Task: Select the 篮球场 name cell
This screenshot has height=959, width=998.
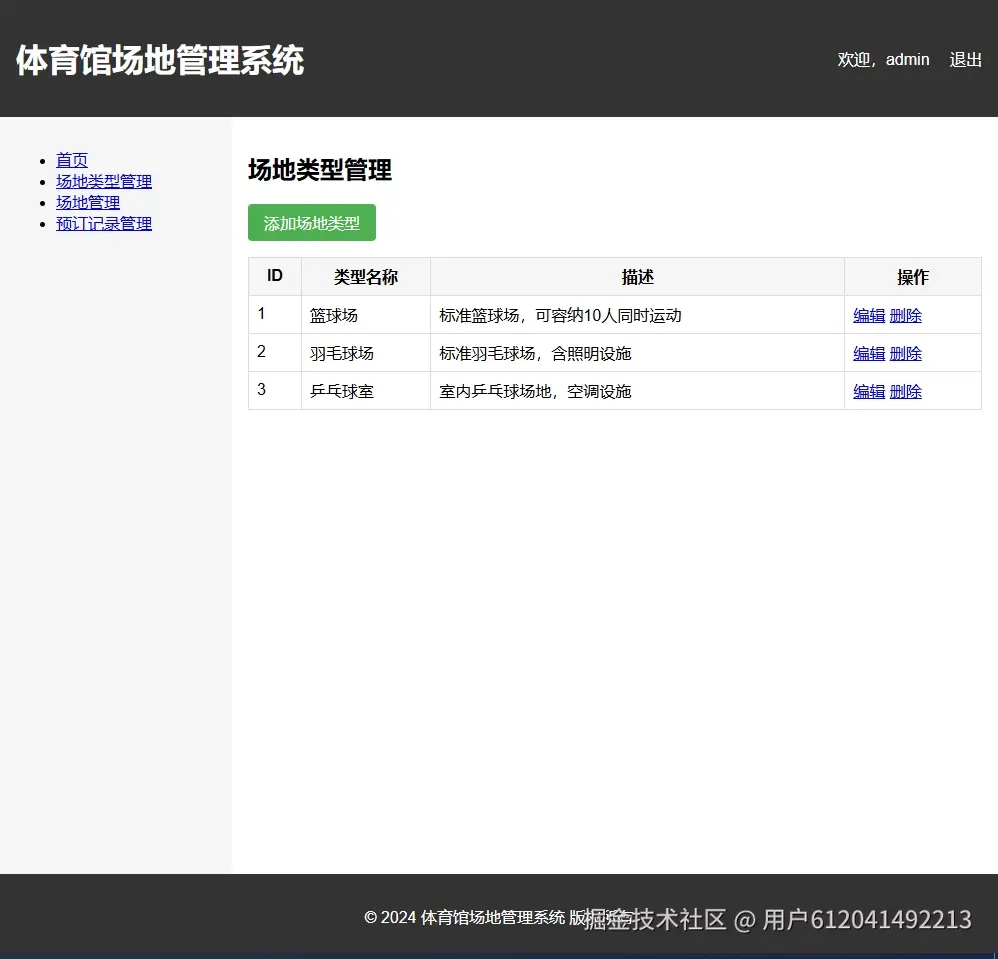Action: 366,315
